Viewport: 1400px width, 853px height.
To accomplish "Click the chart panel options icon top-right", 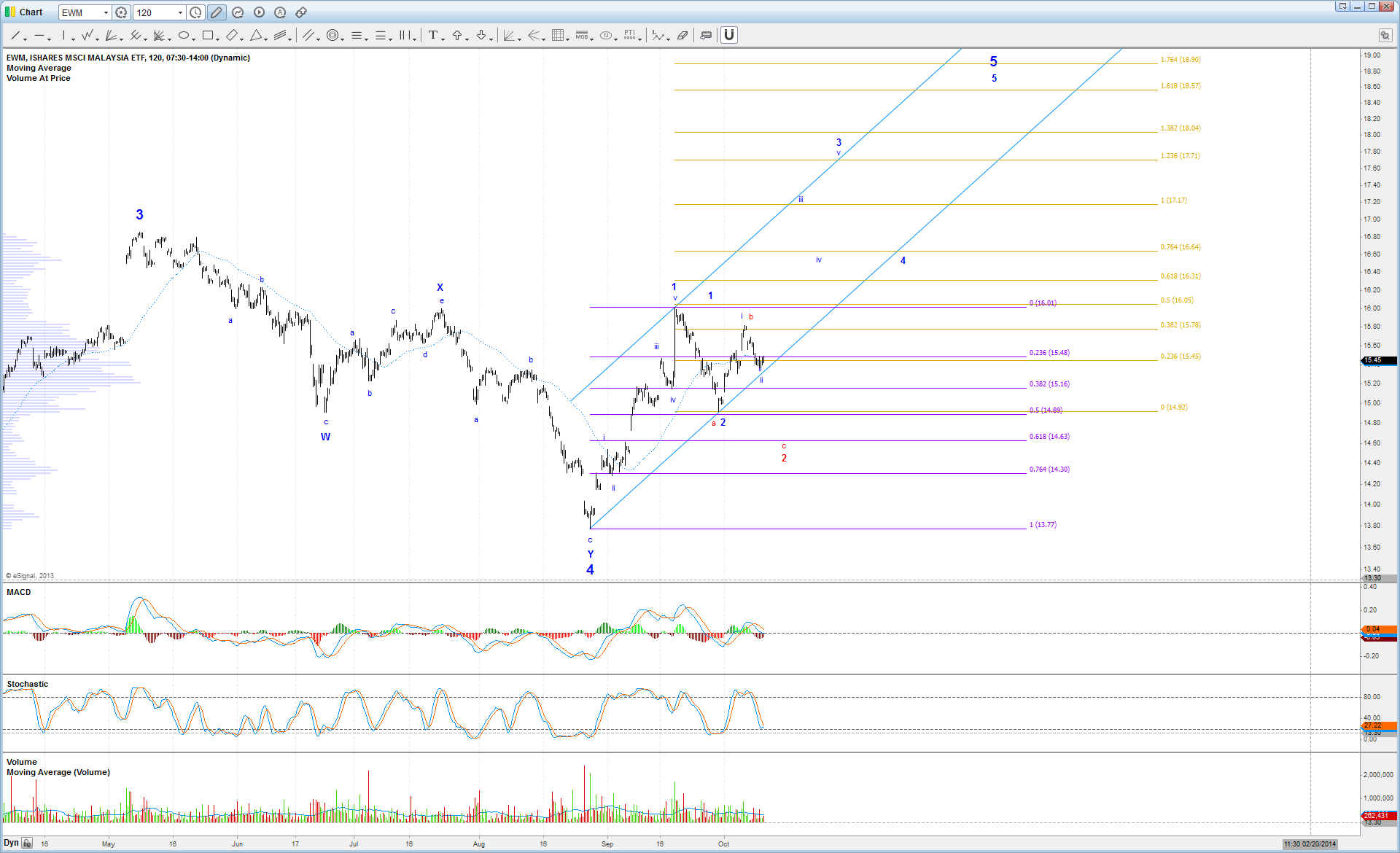I will coord(1385,35).
